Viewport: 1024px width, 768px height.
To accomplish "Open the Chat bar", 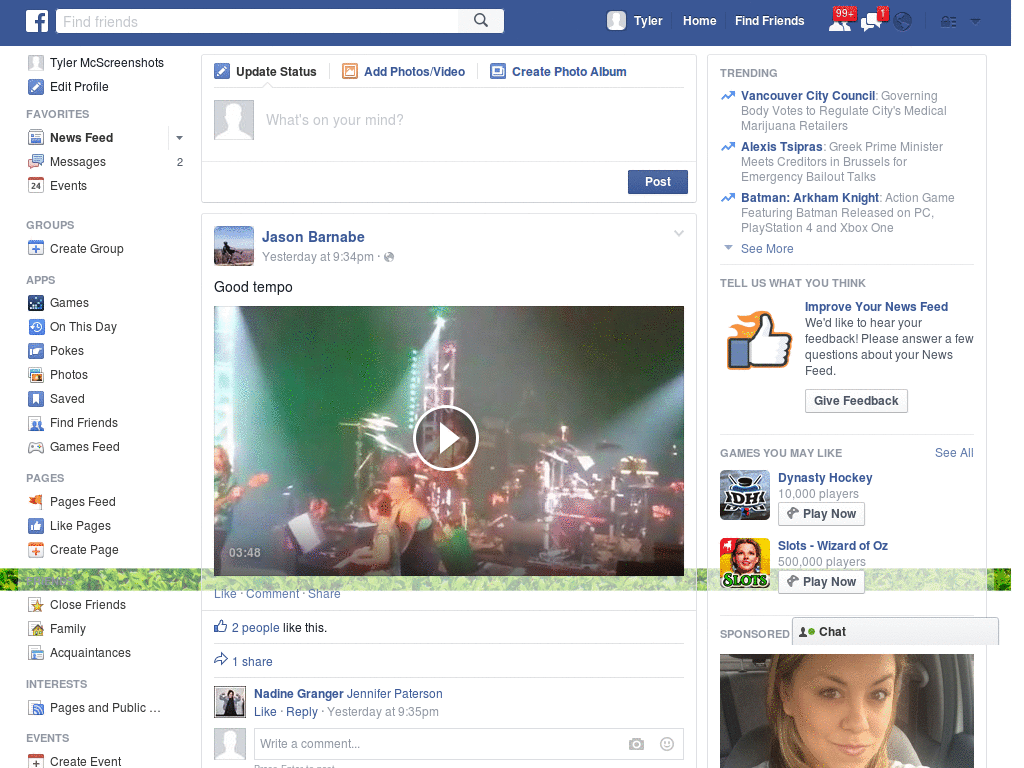I will (x=895, y=632).
